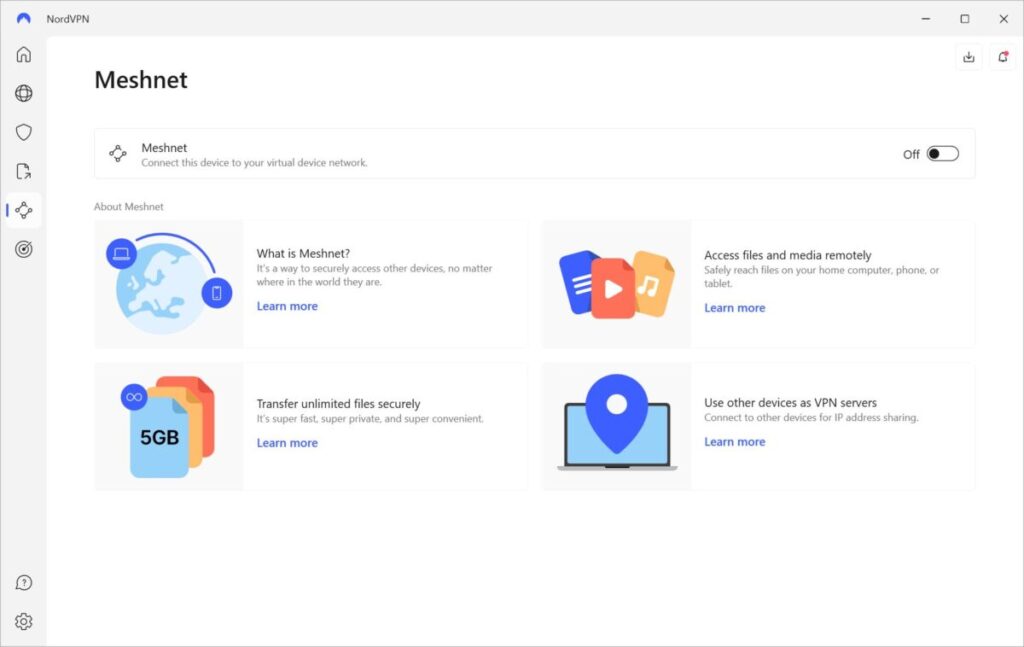1024x647 pixels.
Task: Click the globe illustration in What is Meshnet card
Action: pyautogui.click(x=168, y=284)
